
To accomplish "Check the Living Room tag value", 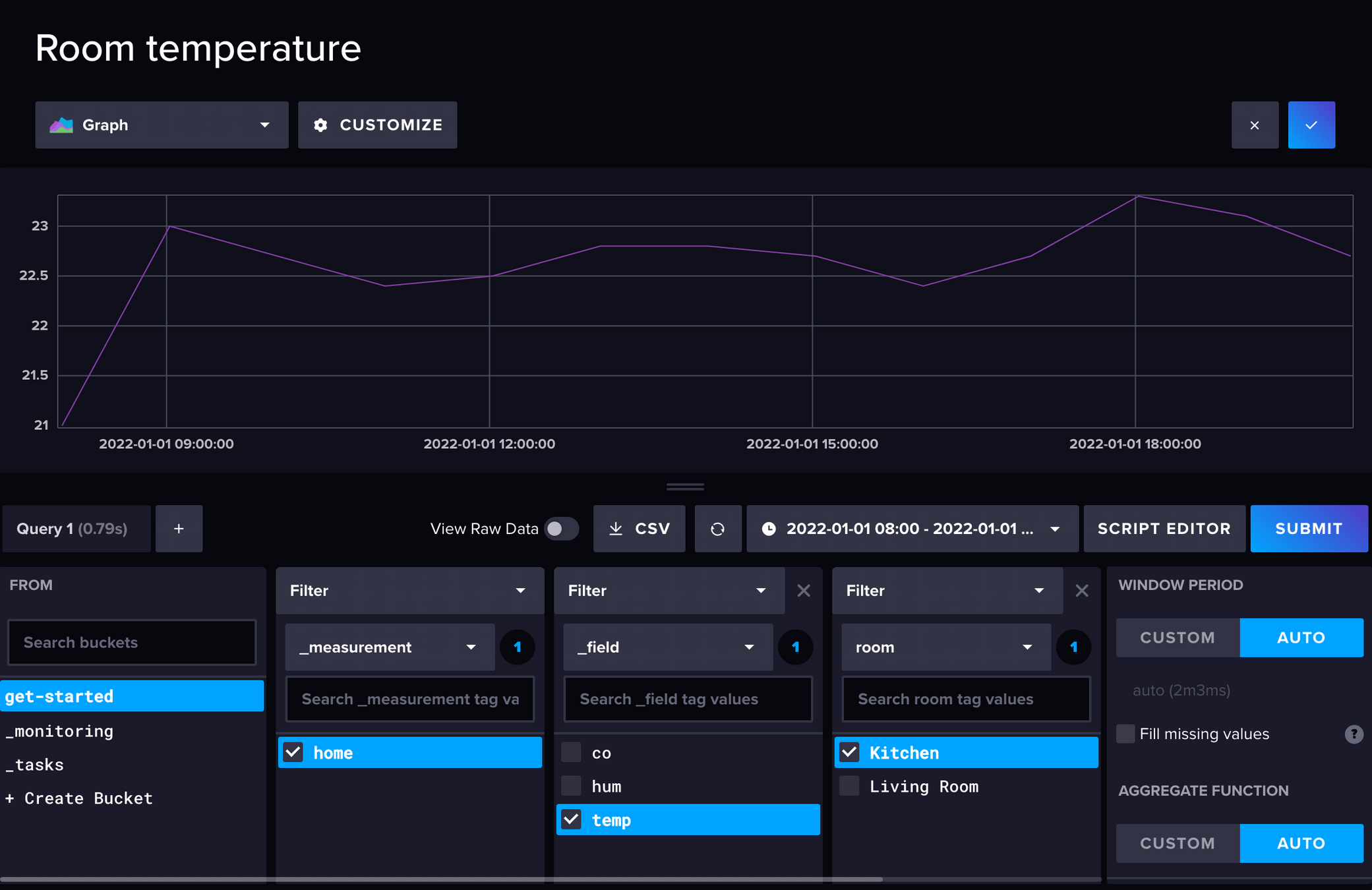I will 850,786.
